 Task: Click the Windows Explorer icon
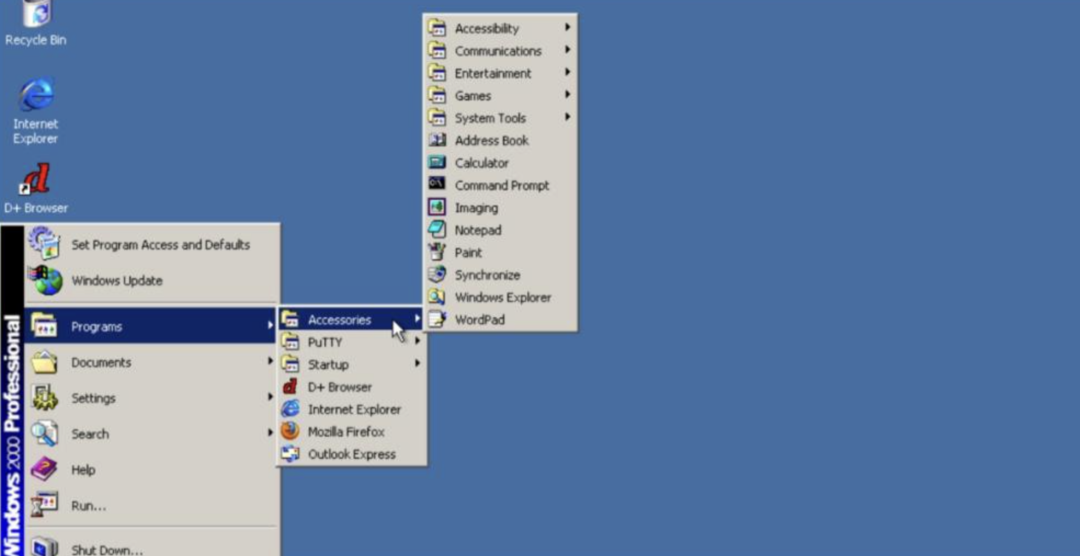[x=437, y=297]
